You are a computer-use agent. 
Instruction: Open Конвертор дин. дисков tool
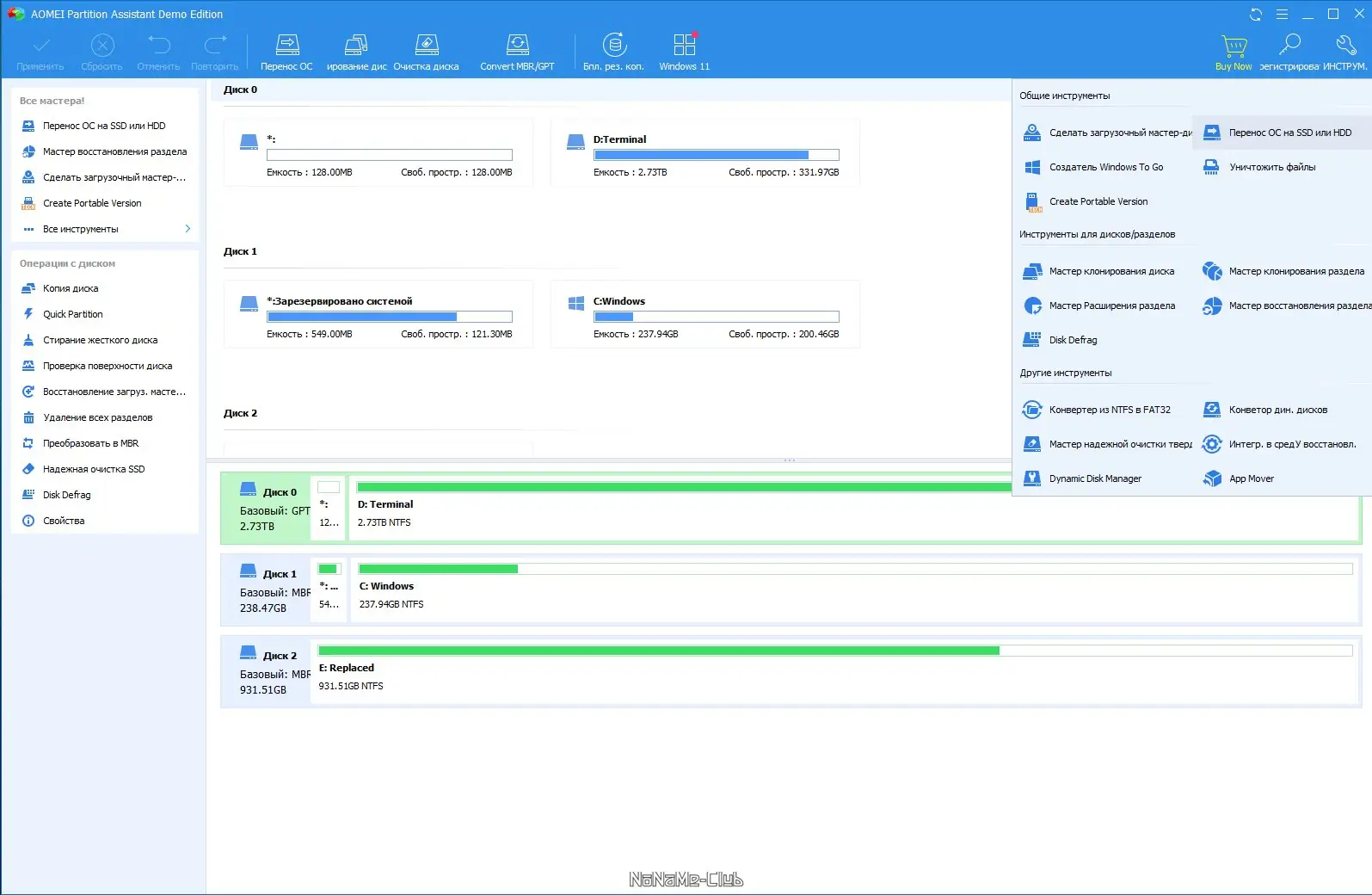[1265, 410]
